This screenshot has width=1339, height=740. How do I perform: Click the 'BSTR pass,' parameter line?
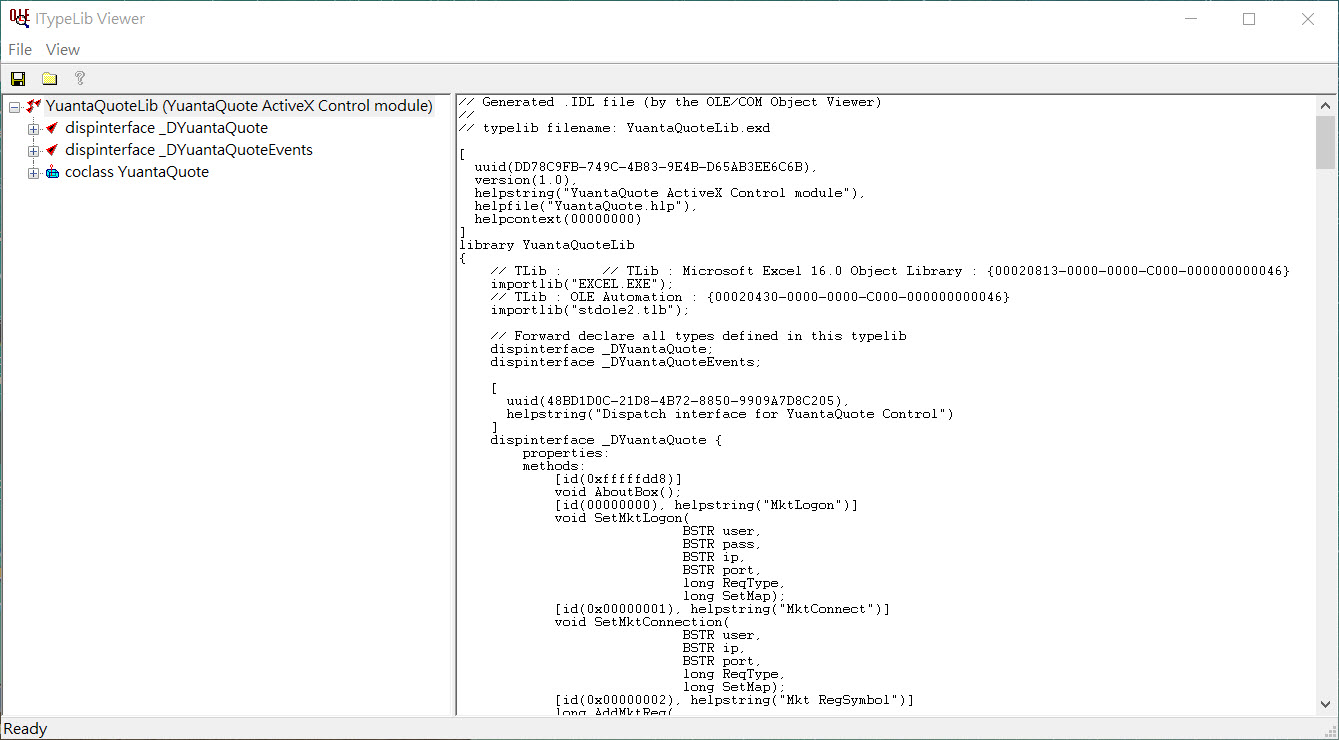[x=722, y=544]
